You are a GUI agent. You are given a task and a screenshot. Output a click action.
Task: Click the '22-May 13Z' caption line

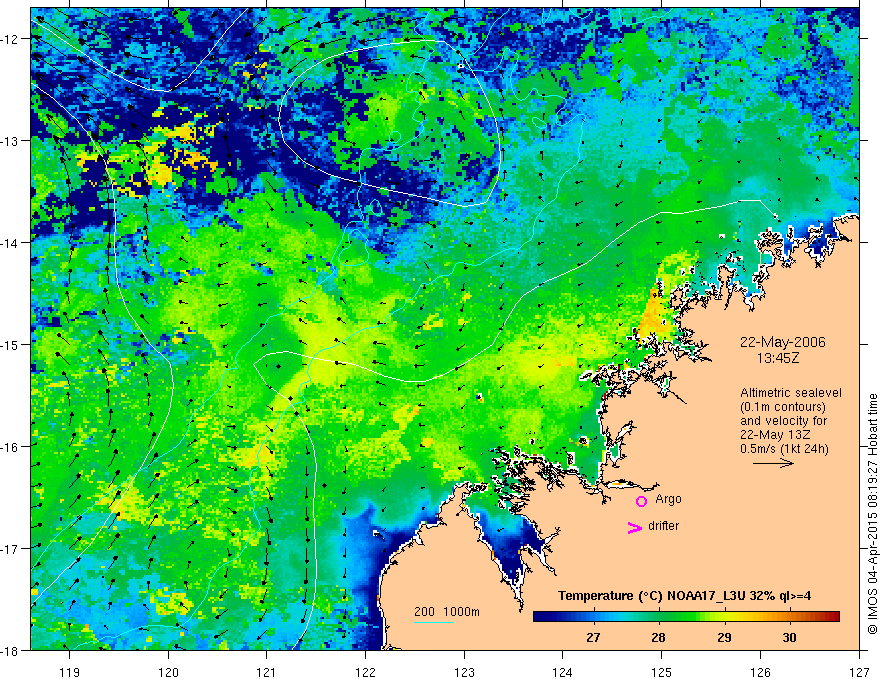coord(775,435)
